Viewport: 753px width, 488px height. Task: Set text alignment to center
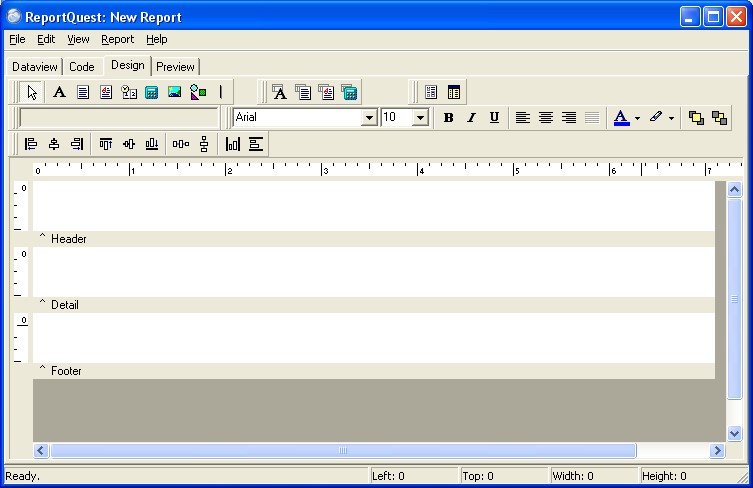(x=546, y=118)
